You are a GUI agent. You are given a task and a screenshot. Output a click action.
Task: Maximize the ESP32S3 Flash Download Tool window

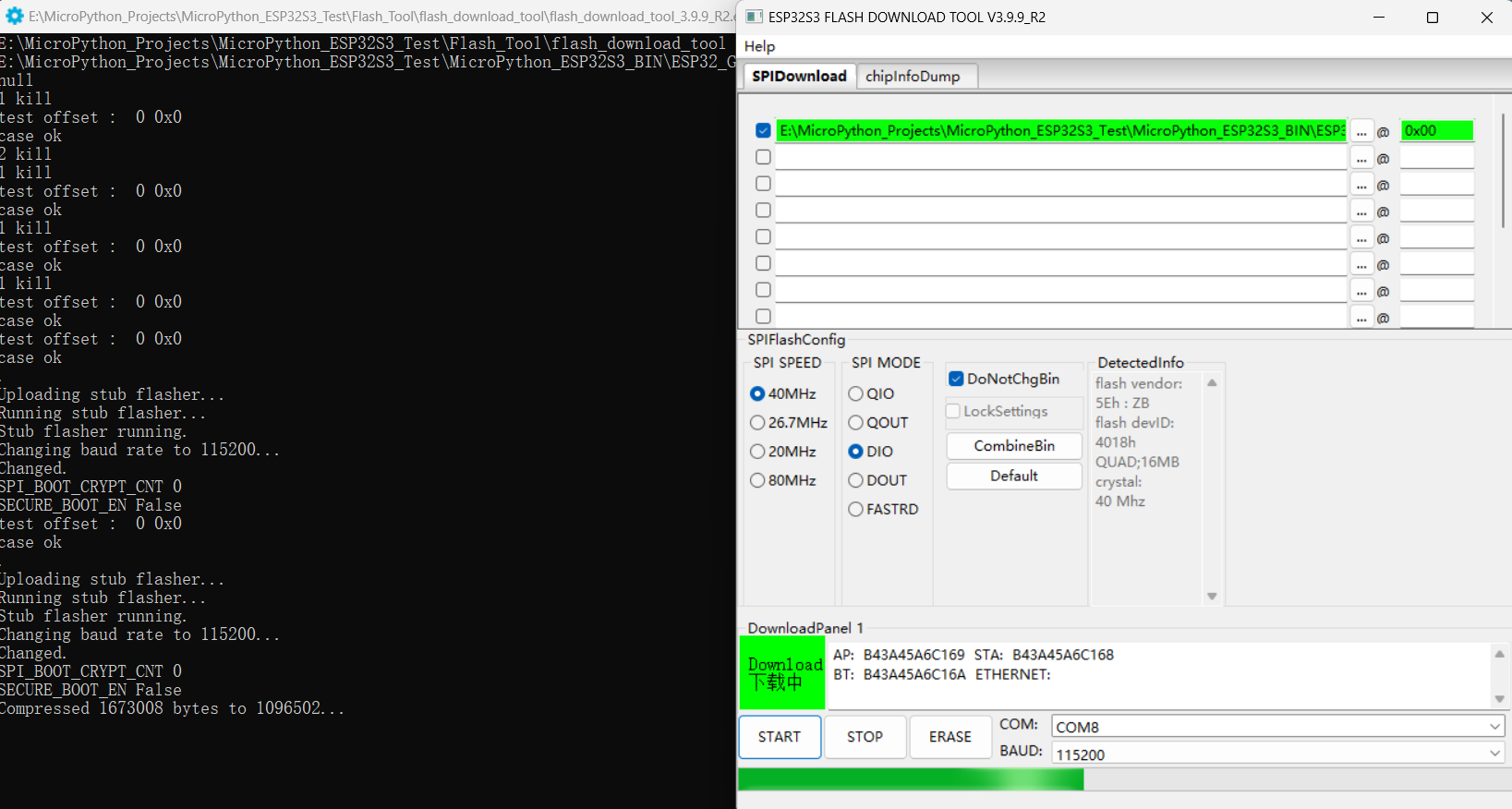1433,18
